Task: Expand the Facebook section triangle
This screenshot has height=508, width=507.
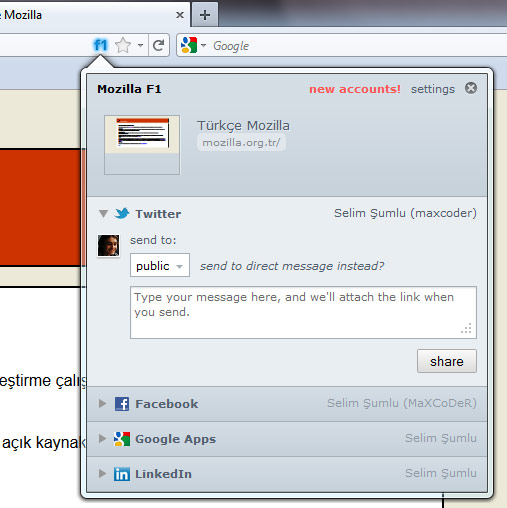Action: coord(102,404)
